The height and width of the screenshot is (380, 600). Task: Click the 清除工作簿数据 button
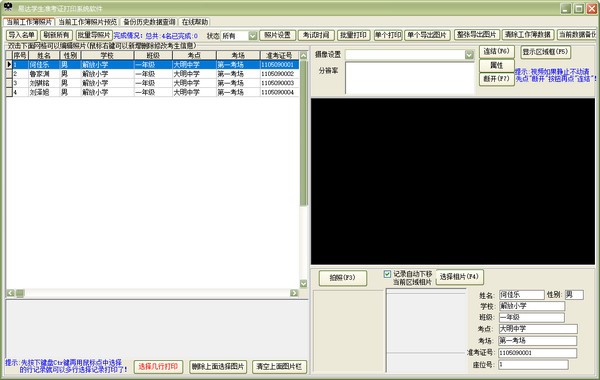pos(528,35)
